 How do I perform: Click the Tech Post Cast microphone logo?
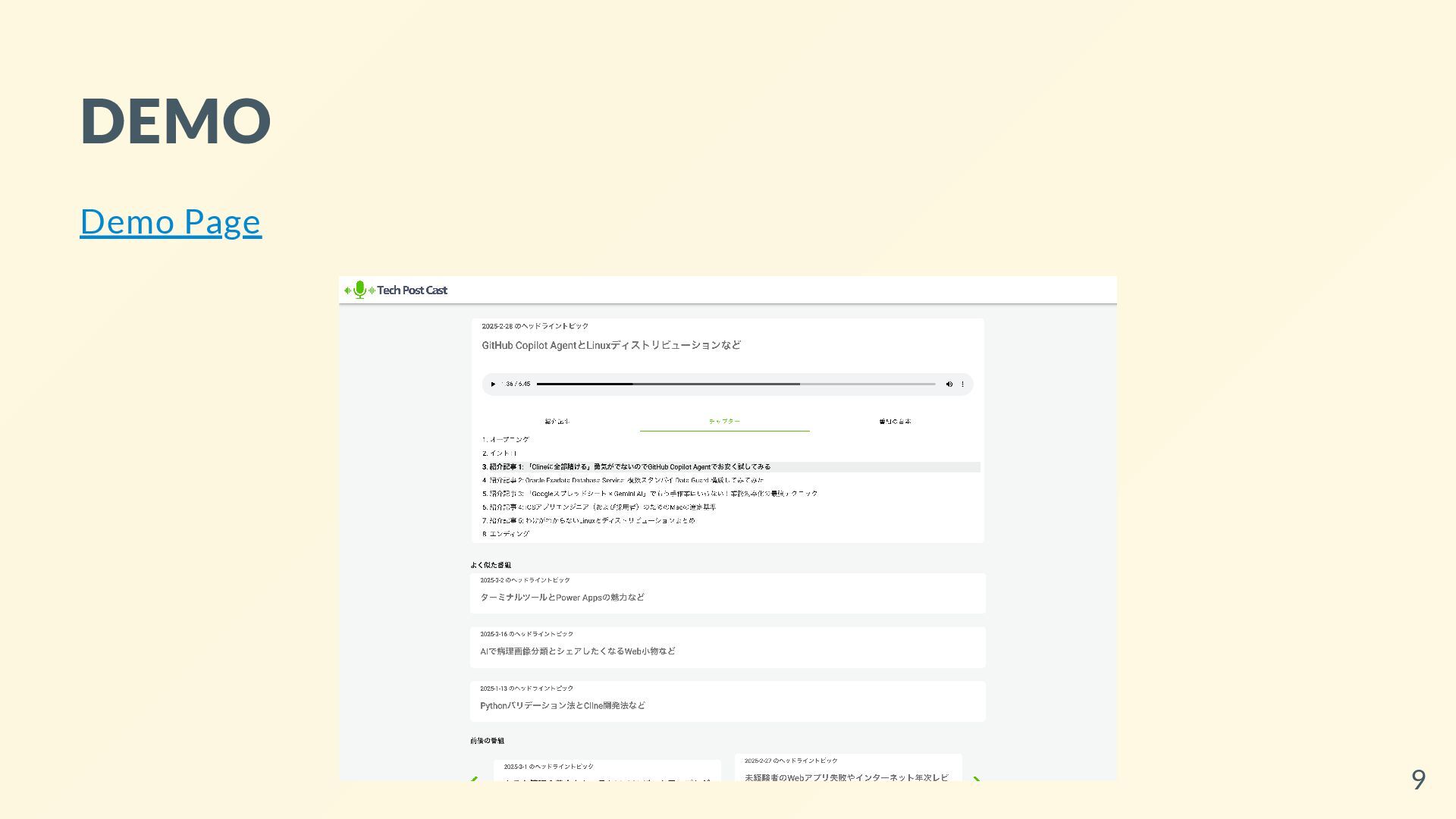(x=360, y=290)
